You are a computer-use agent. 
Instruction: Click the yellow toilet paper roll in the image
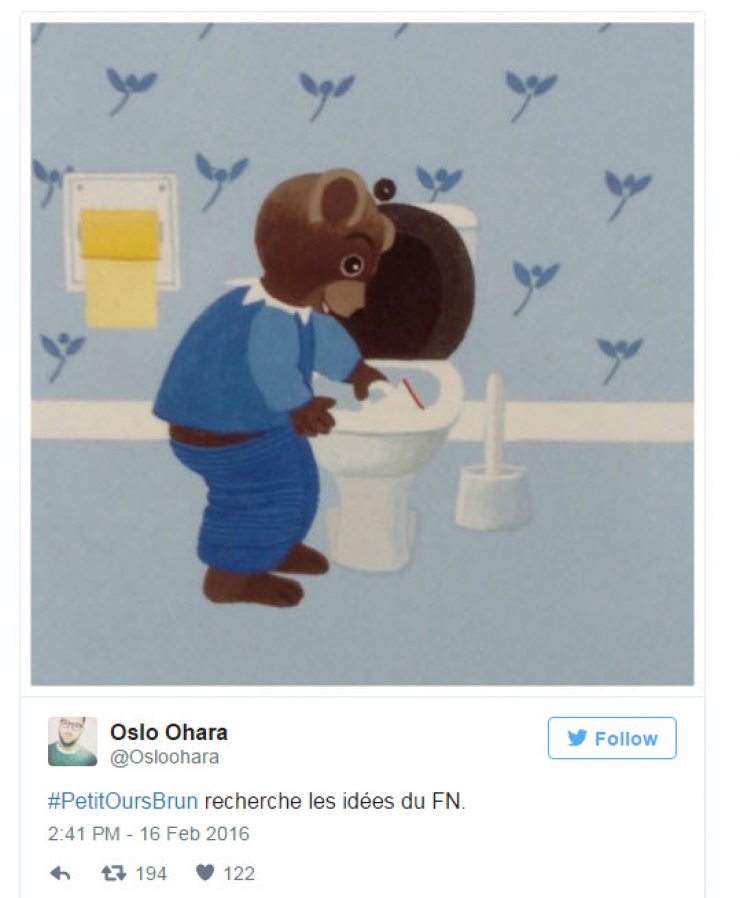coord(121,267)
